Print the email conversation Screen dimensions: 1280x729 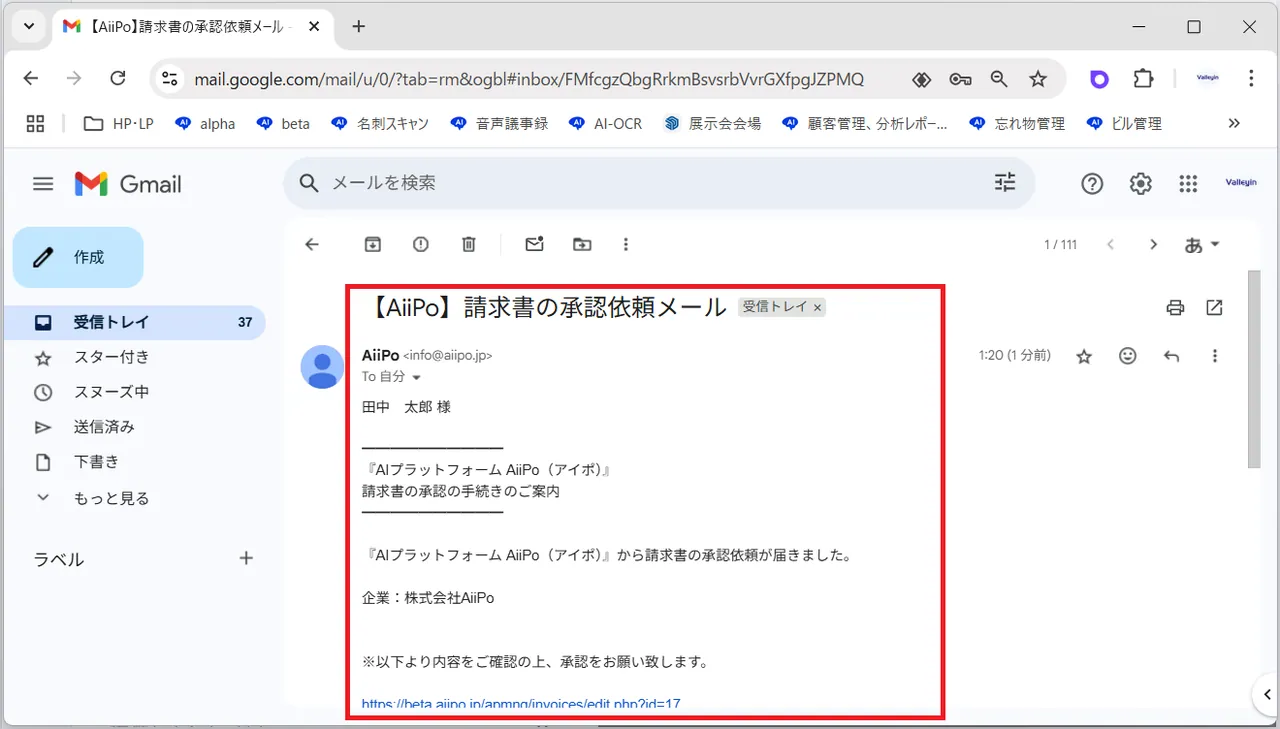pyautogui.click(x=1175, y=308)
